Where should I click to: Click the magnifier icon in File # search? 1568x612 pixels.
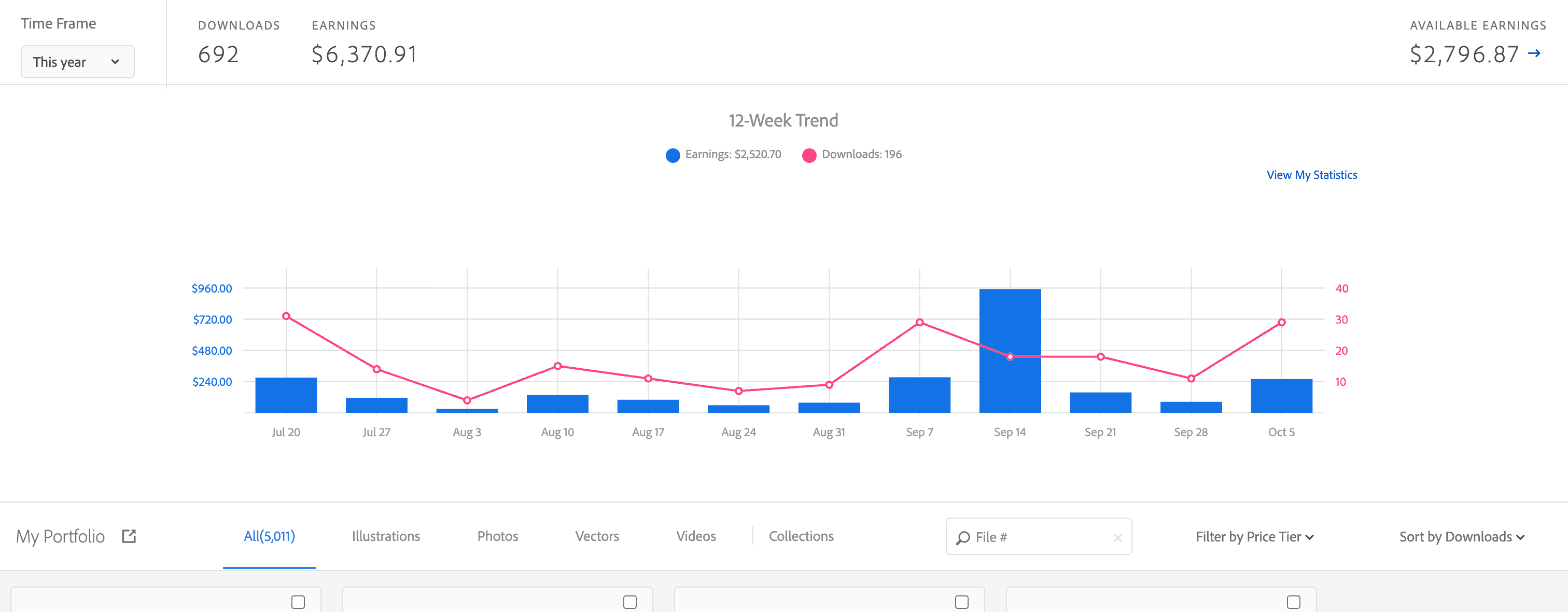coord(963,537)
